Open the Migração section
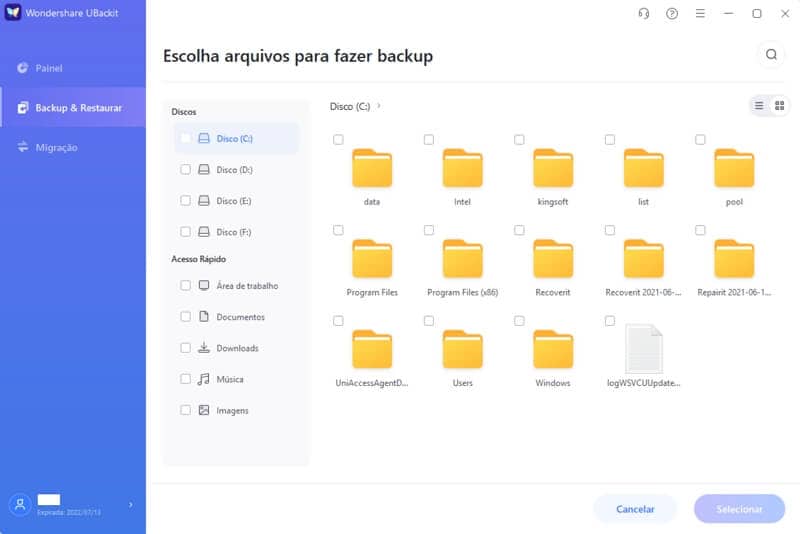Viewport: 800px width, 534px height. (x=73, y=147)
